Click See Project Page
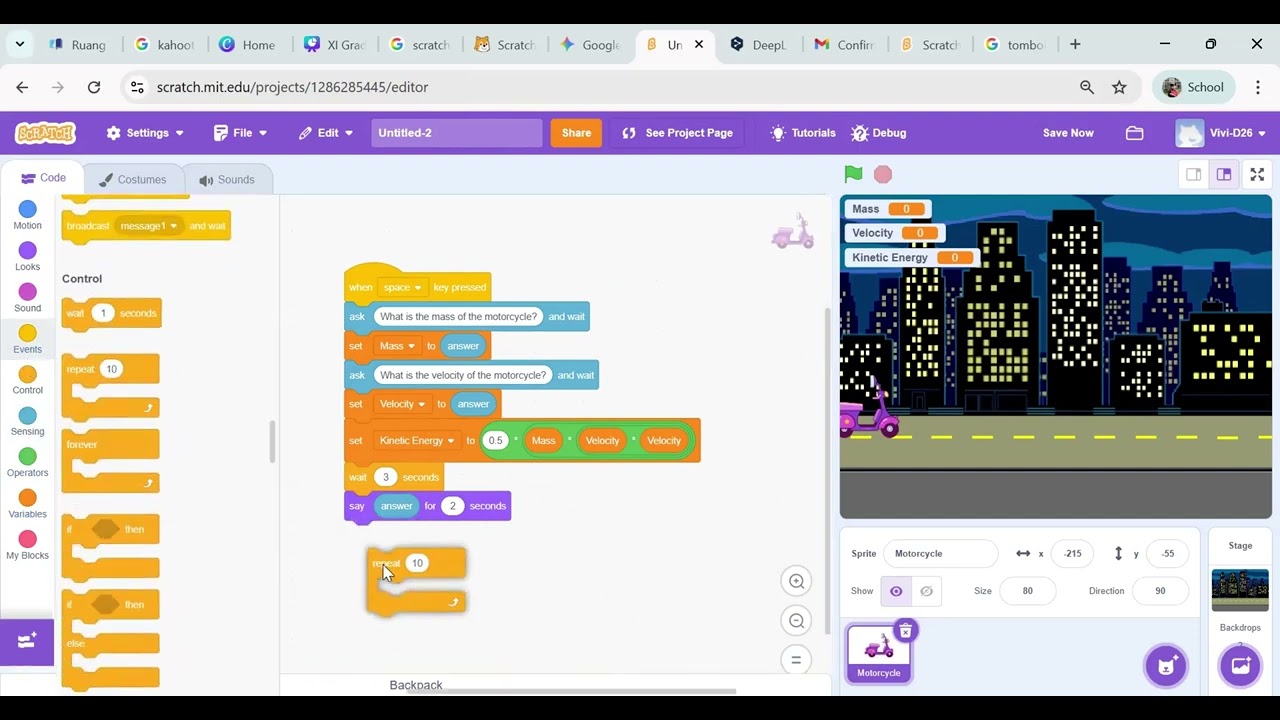Image resolution: width=1280 pixels, height=720 pixels. pyautogui.click(x=677, y=133)
